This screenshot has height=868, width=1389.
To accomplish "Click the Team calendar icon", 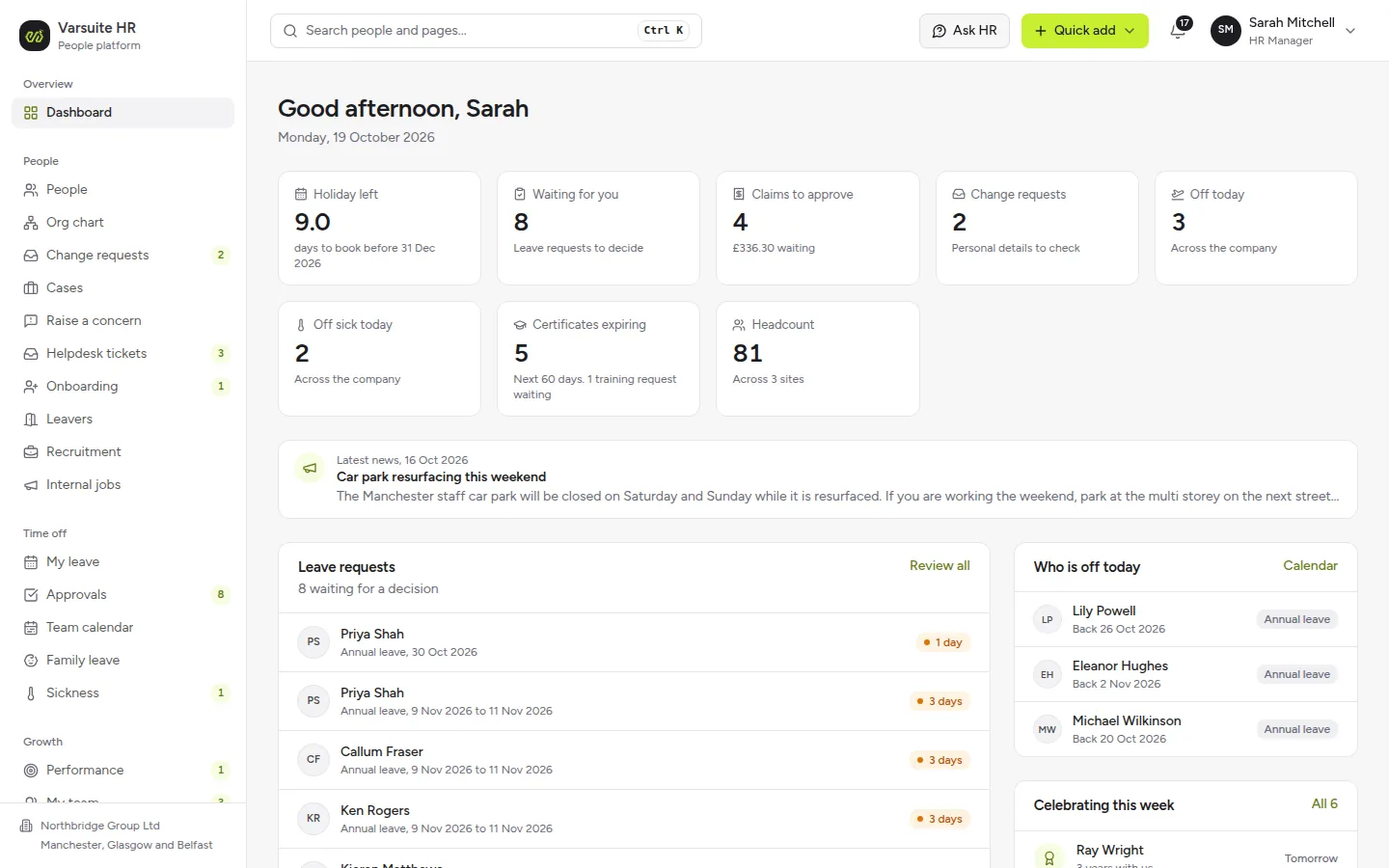I will (x=31, y=628).
